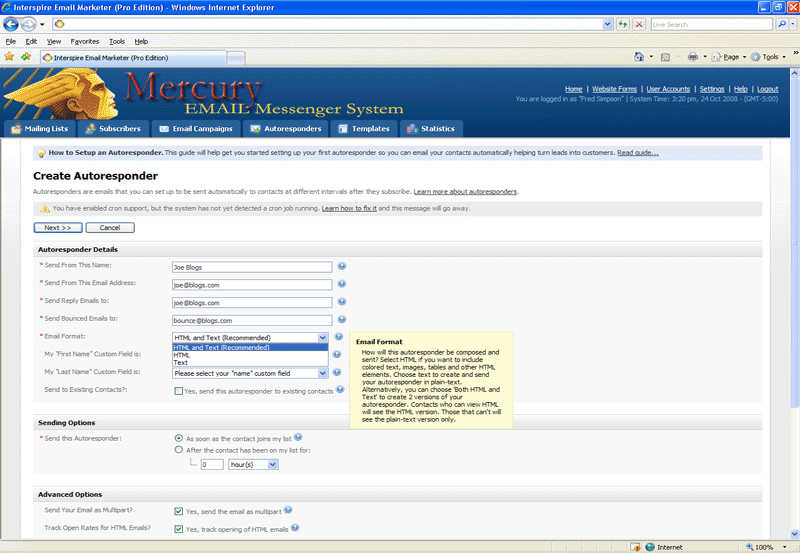Click the User Accounts link

pyautogui.click(x=668, y=89)
